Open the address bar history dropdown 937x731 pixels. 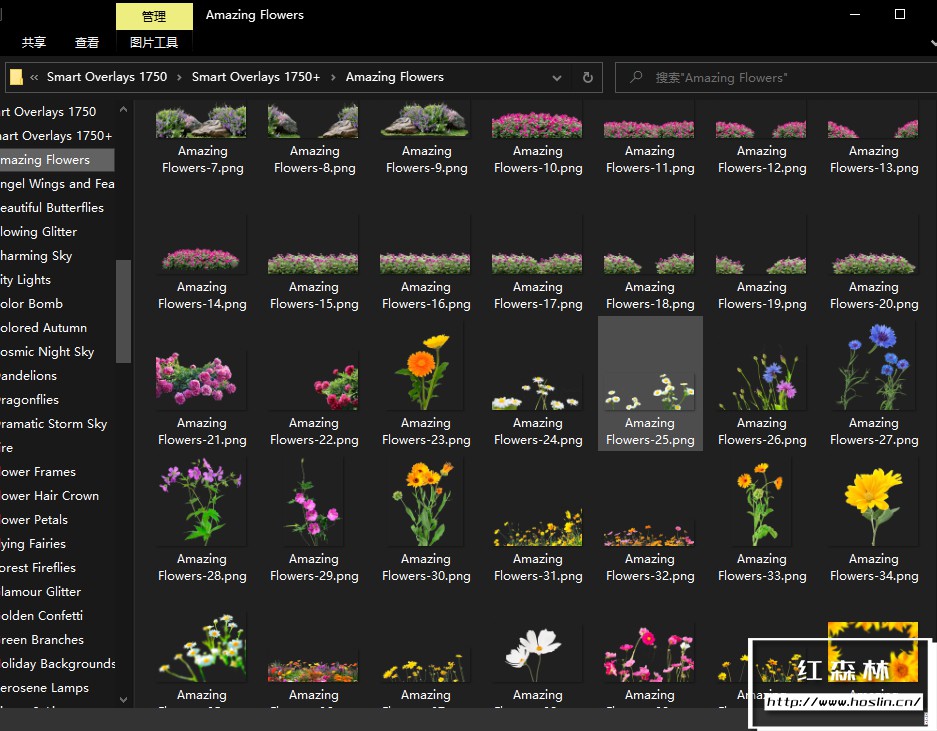[556, 78]
